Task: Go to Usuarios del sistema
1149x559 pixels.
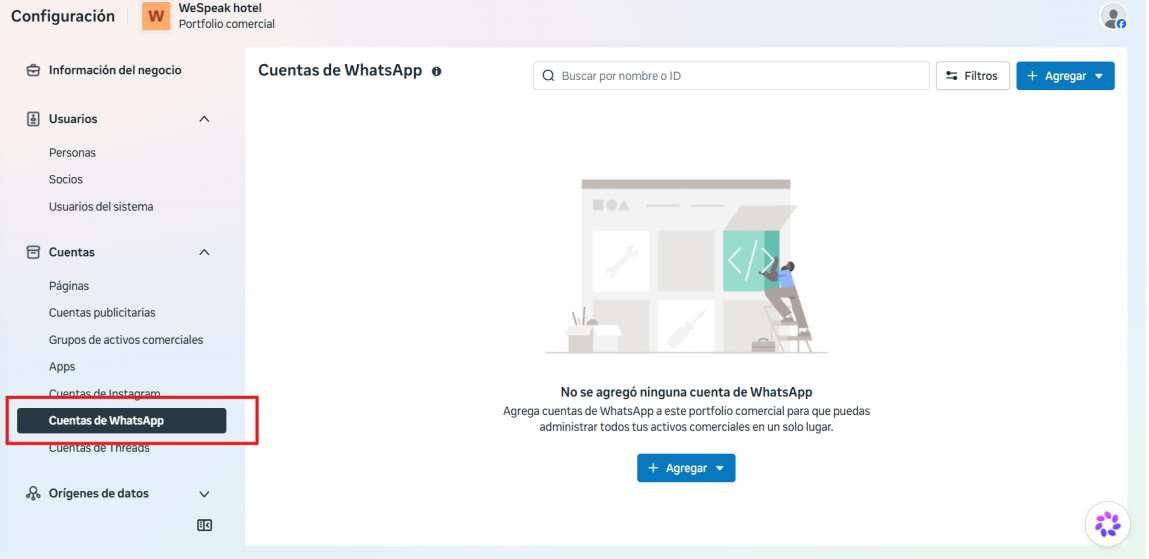Action: [101, 207]
